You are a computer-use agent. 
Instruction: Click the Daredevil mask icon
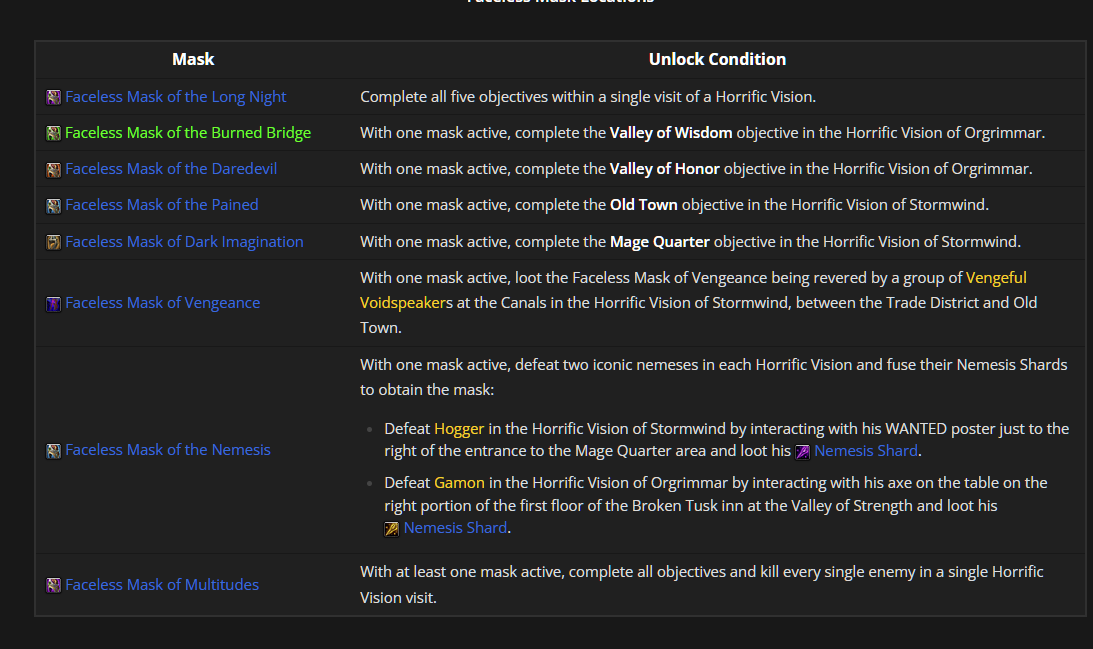[54, 169]
